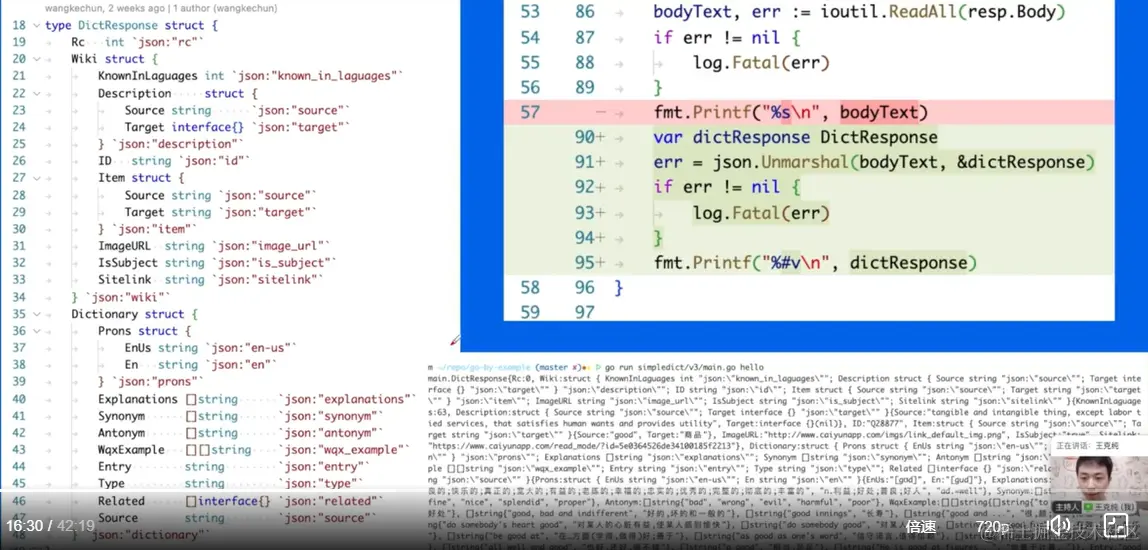This screenshot has width=1148, height=550.
Task: Click the speaker's webcam thumbnail
Action: point(1098,478)
